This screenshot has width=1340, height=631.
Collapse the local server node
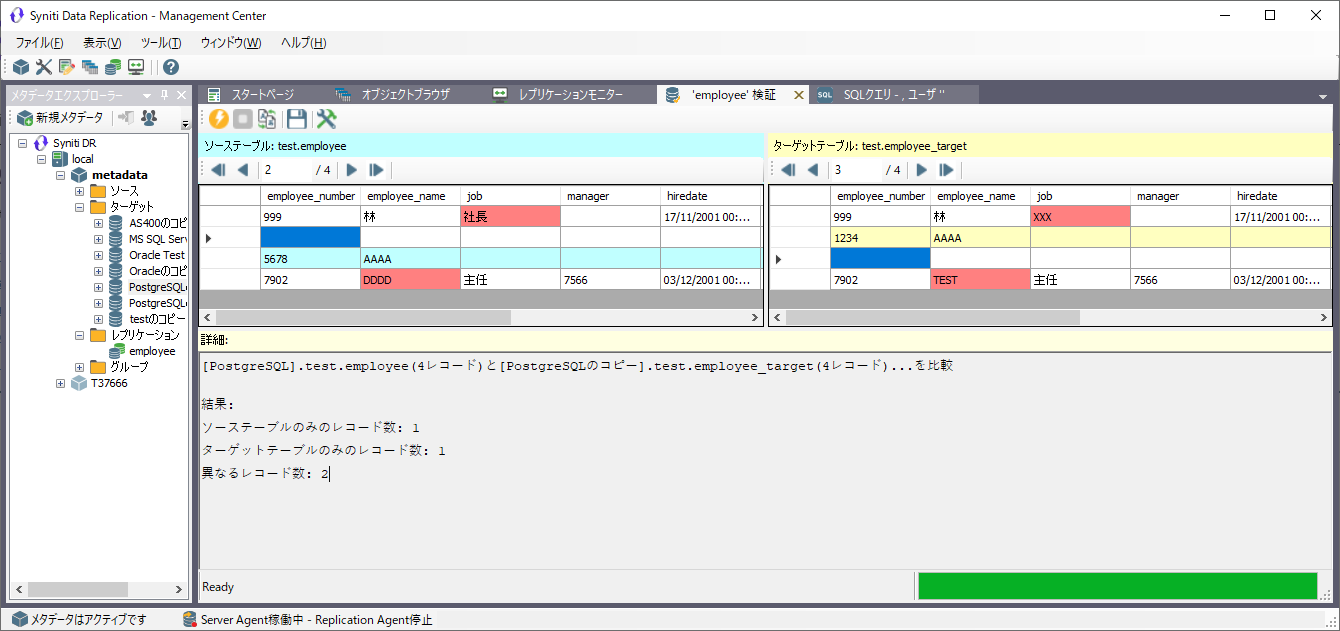[x=41, y=159]
